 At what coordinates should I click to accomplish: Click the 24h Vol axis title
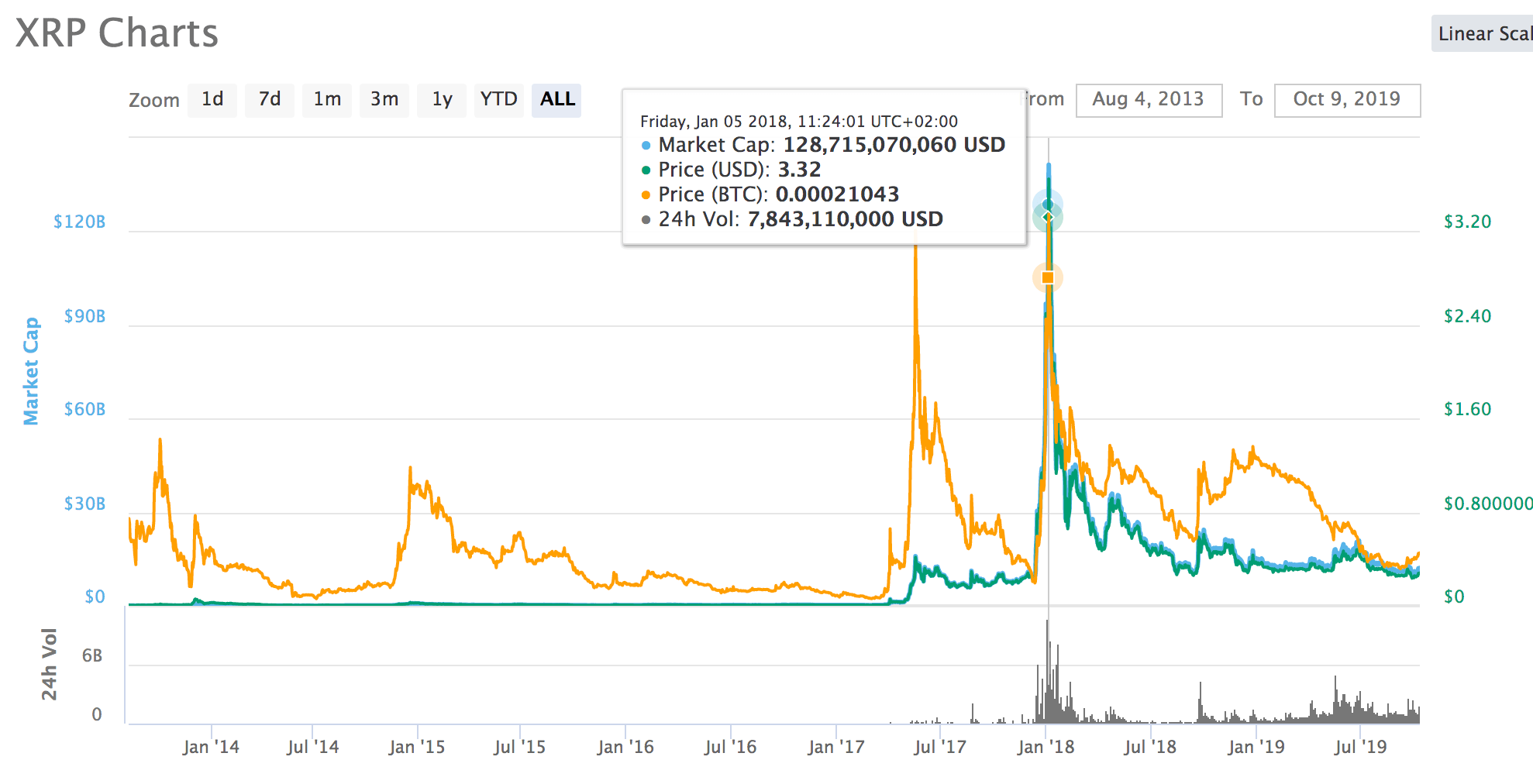[x=50, y=665]
